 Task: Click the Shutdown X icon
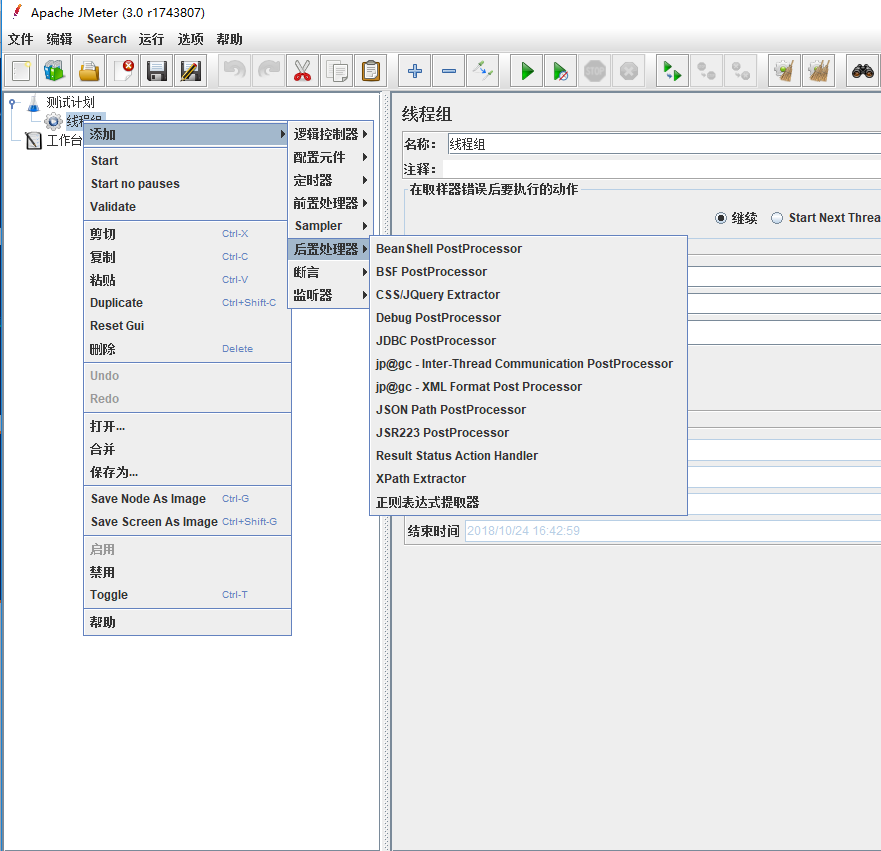[x=628, y=71]
